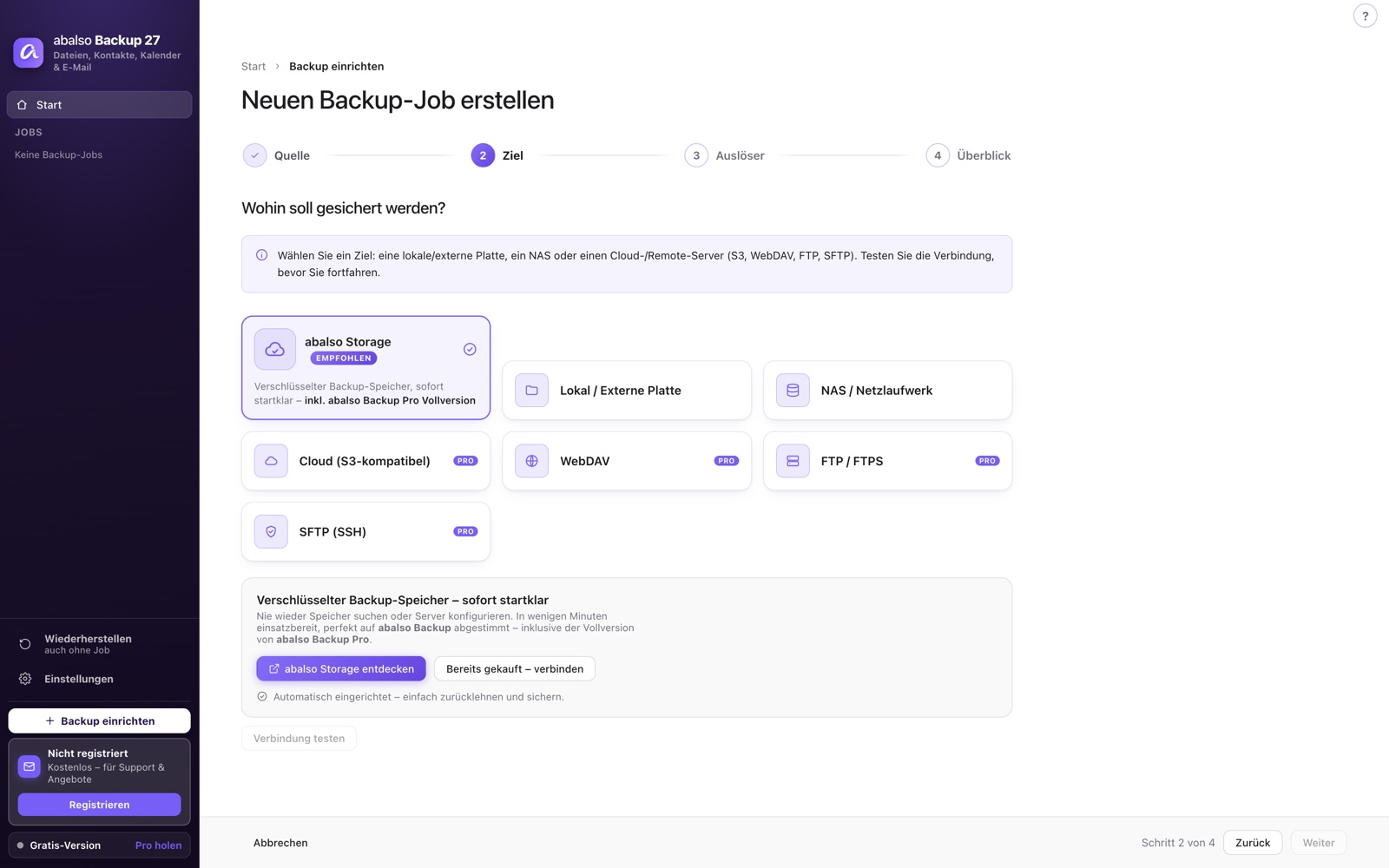Click the globe icon for WebDAV
The image size is (1389, 868).
point(531,461)
